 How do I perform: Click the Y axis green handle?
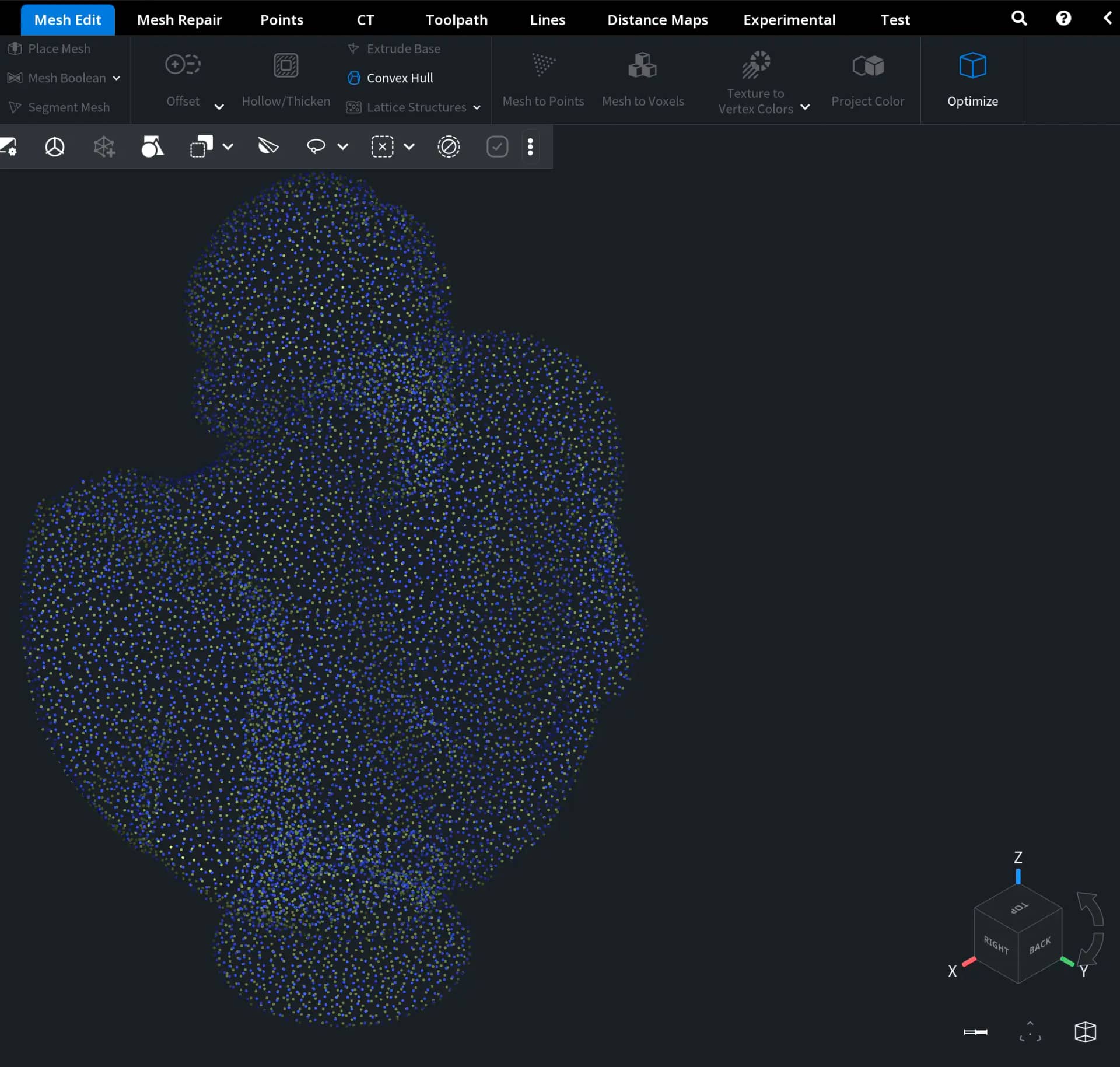(1067, 961)
